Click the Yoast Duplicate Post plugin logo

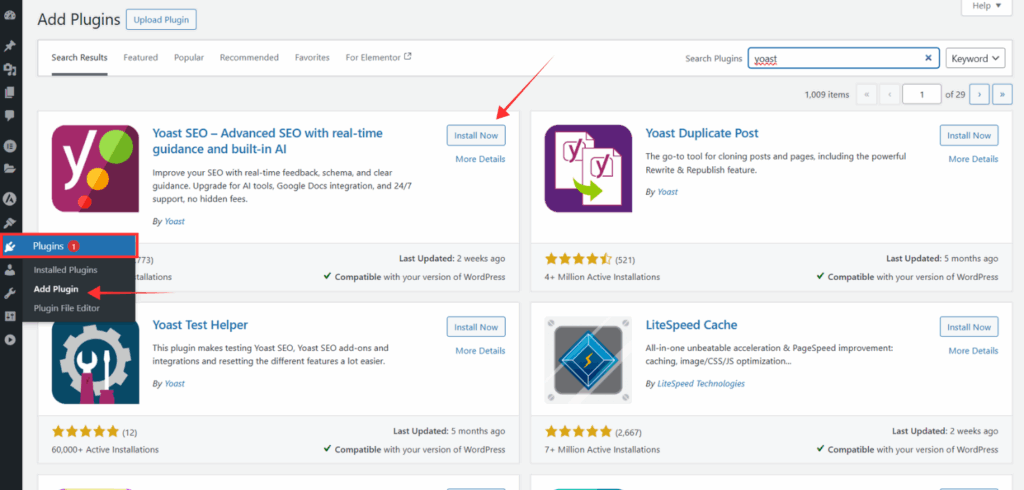588,169
